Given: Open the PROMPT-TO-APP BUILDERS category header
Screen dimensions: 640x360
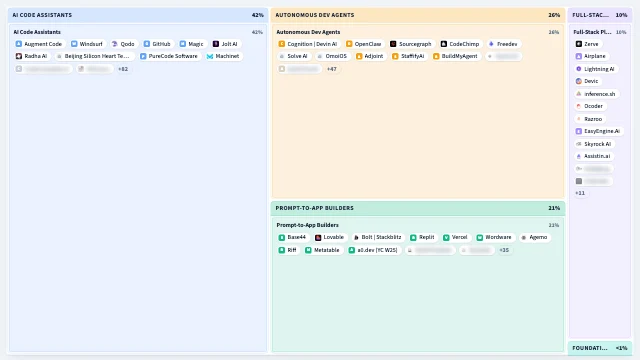Looking at the screenshot, I should tap(418, 208).
